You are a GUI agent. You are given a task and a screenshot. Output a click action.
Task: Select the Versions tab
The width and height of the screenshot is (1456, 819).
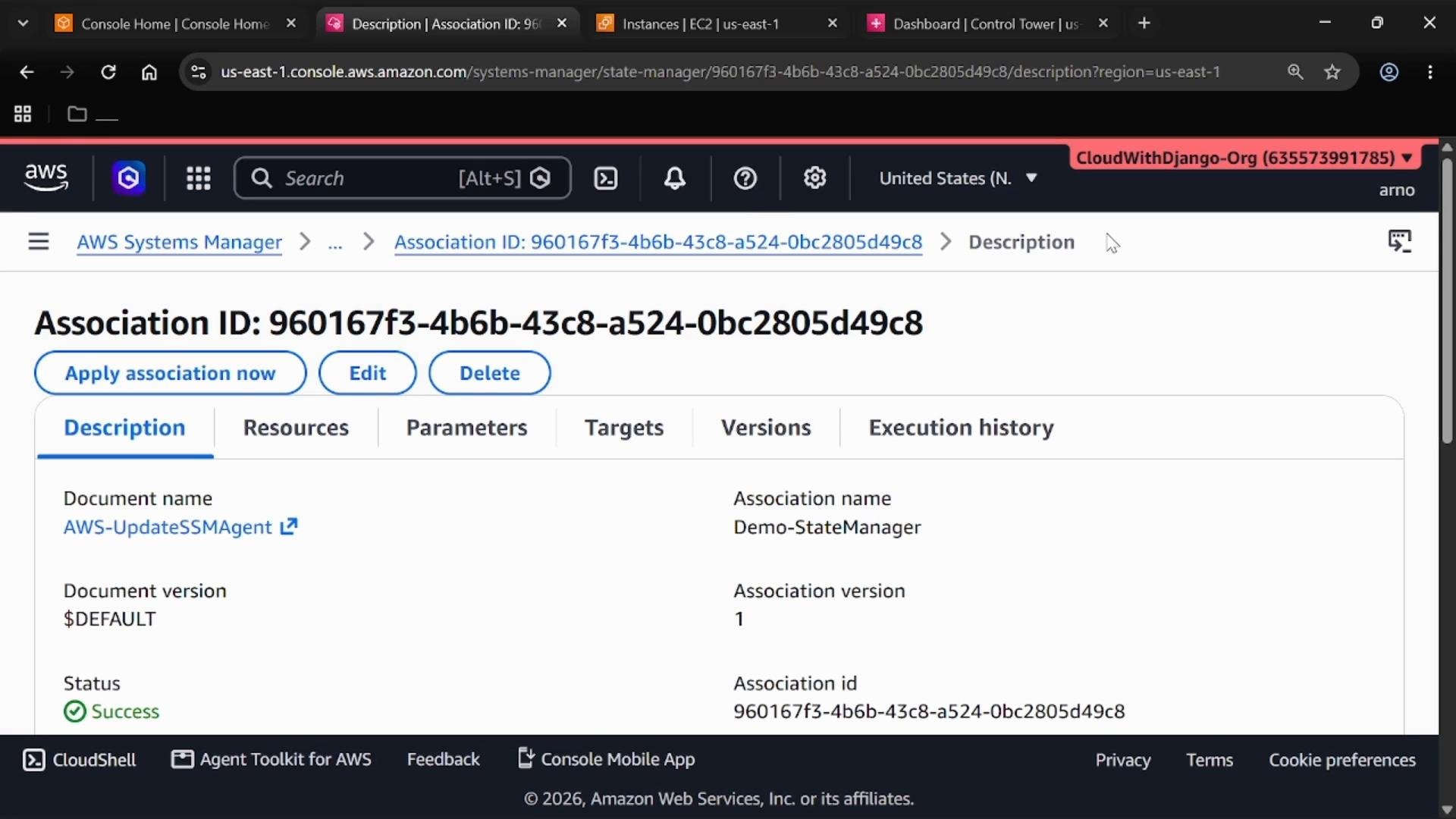pos(766,428)
